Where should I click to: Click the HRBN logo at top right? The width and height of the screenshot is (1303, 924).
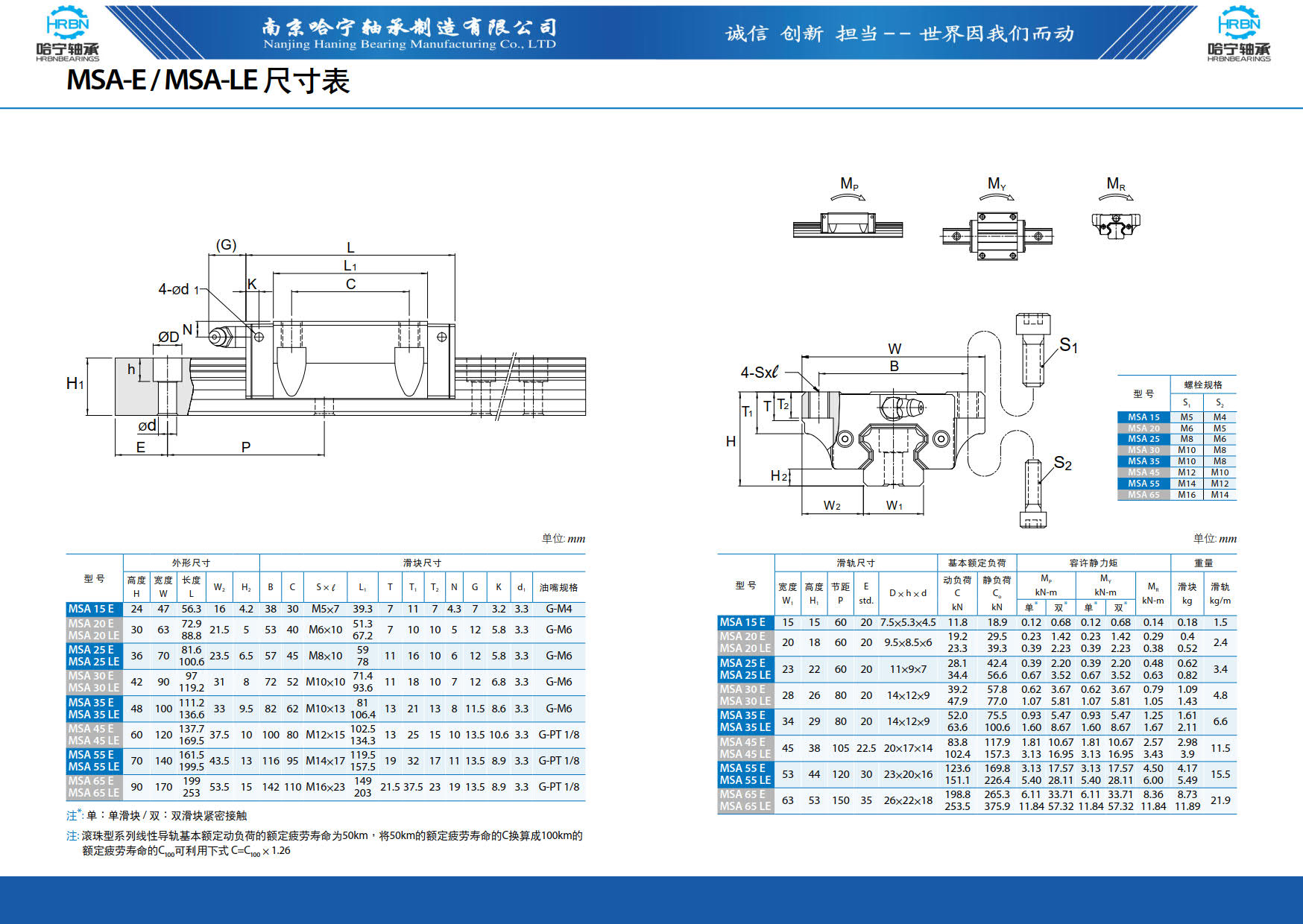click(x=1238, y=34)
